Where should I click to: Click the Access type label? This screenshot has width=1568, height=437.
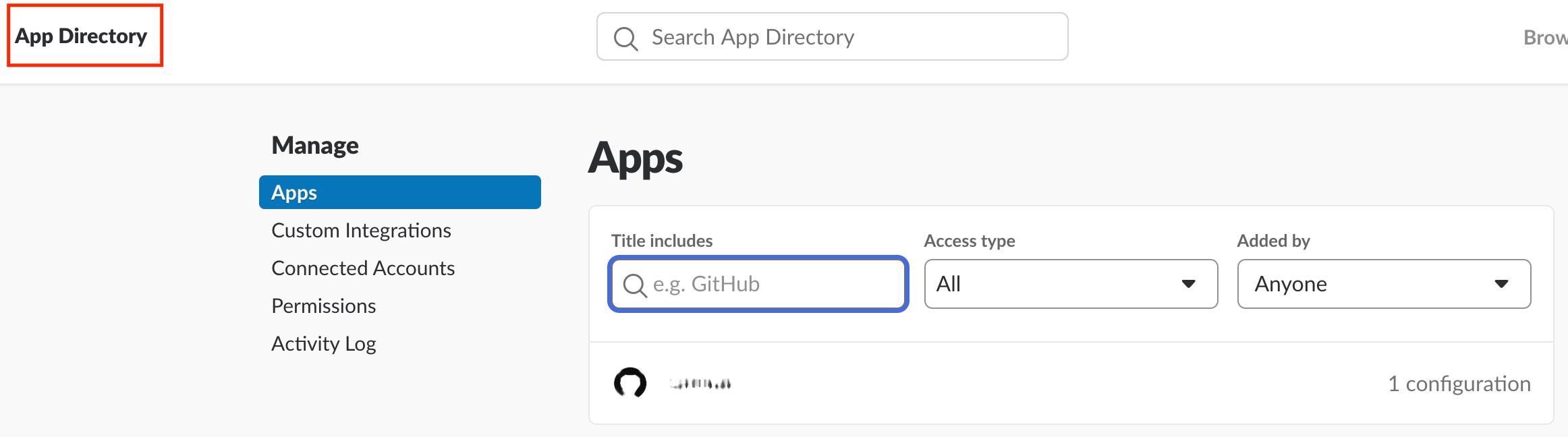[x=969, y=241]
